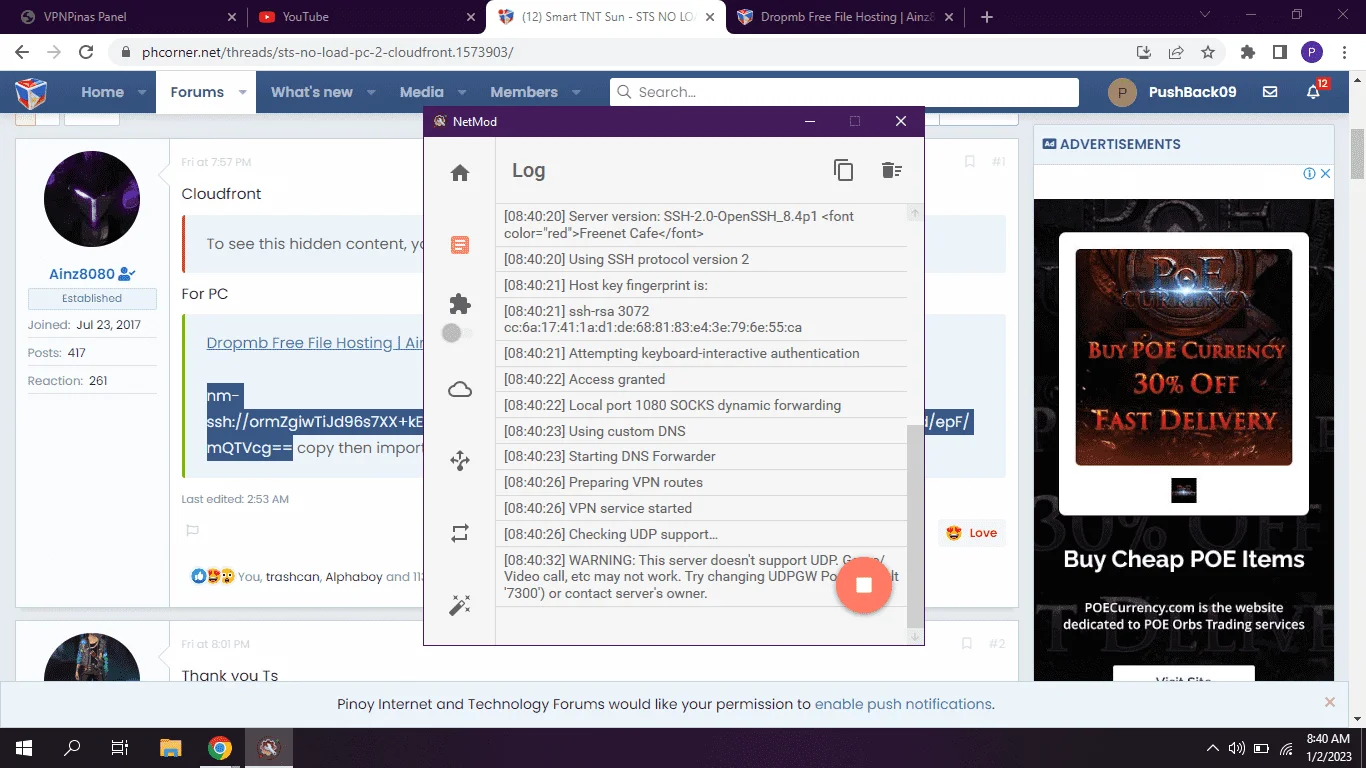This screenshot has height=768, width=1366.
Task: Toggle the switch in the NetMod sidebar
Action: click(x=457, y=333)
